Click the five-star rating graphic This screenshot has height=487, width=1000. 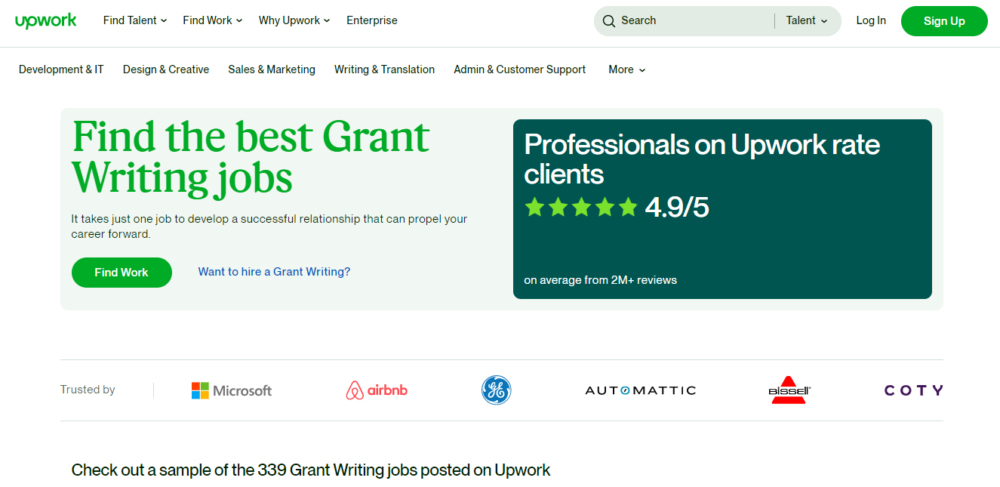[x=581, y=207]
